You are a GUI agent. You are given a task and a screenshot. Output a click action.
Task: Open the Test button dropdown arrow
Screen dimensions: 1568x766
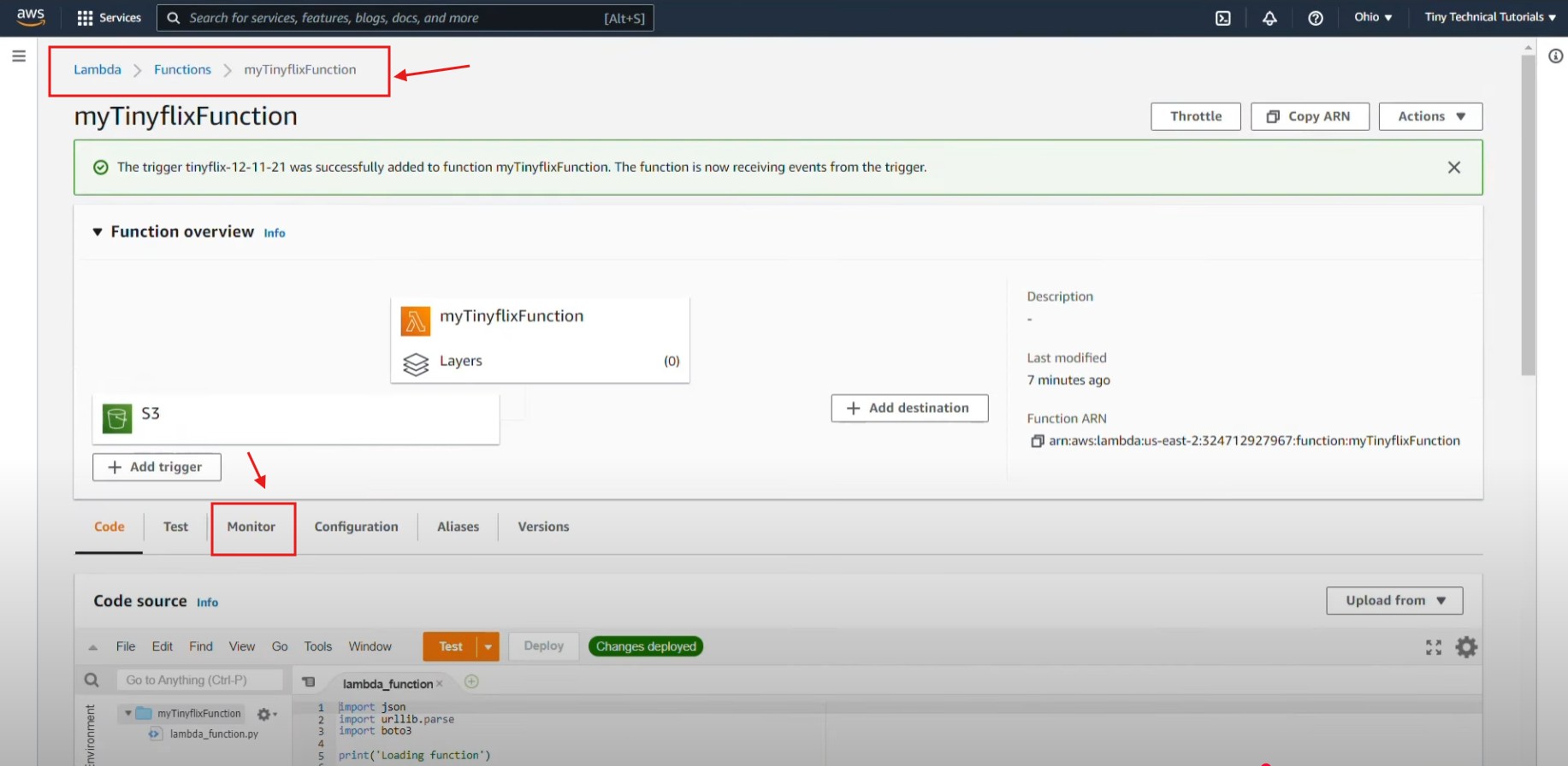tap(488, 646)
